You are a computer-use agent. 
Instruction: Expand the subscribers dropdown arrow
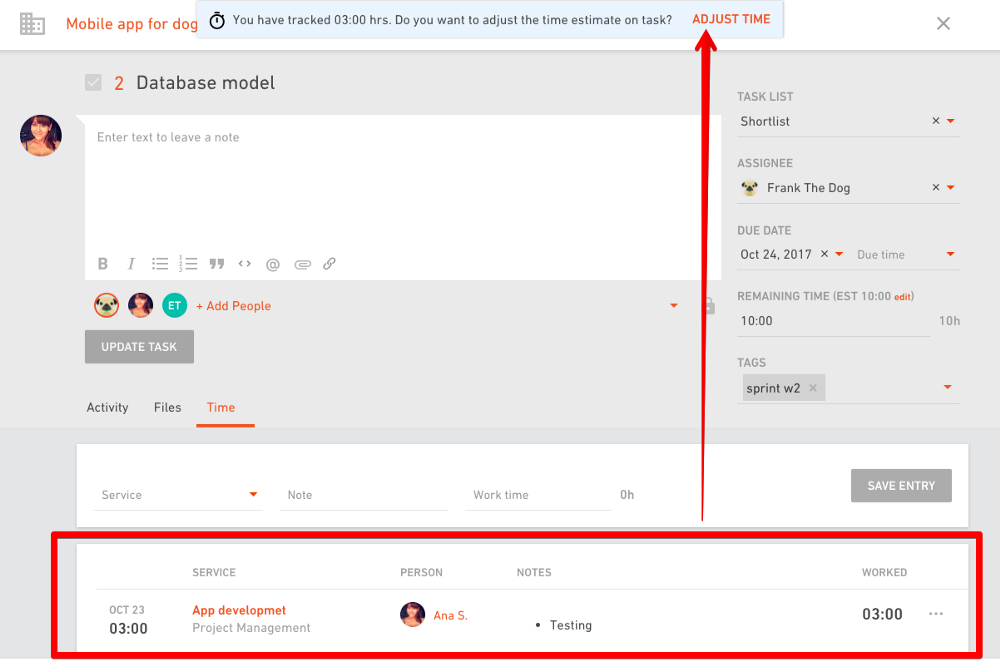673,306
